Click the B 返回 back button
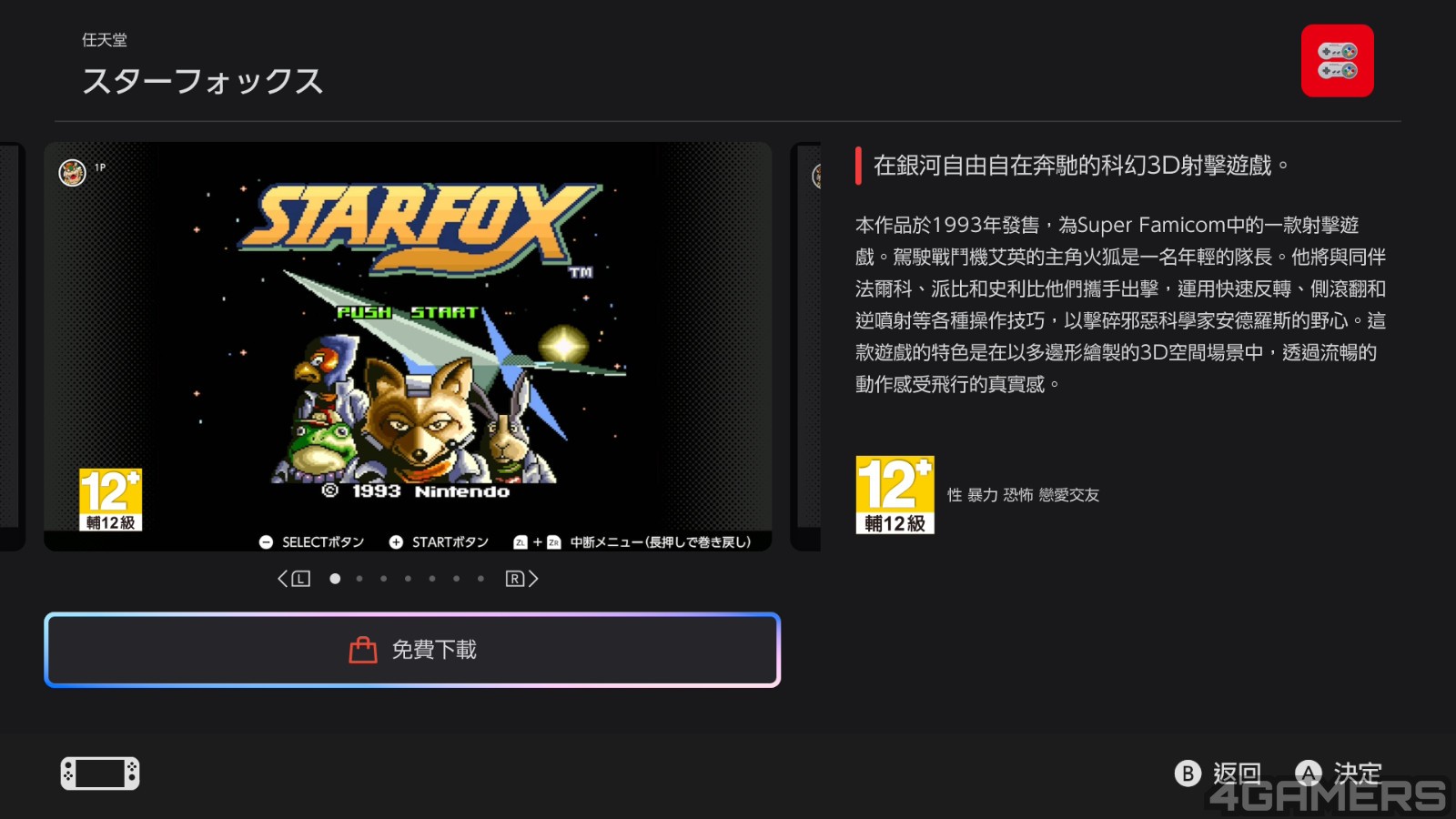The width and height of the screenshot is (1456, 819). pos(1218,773)
